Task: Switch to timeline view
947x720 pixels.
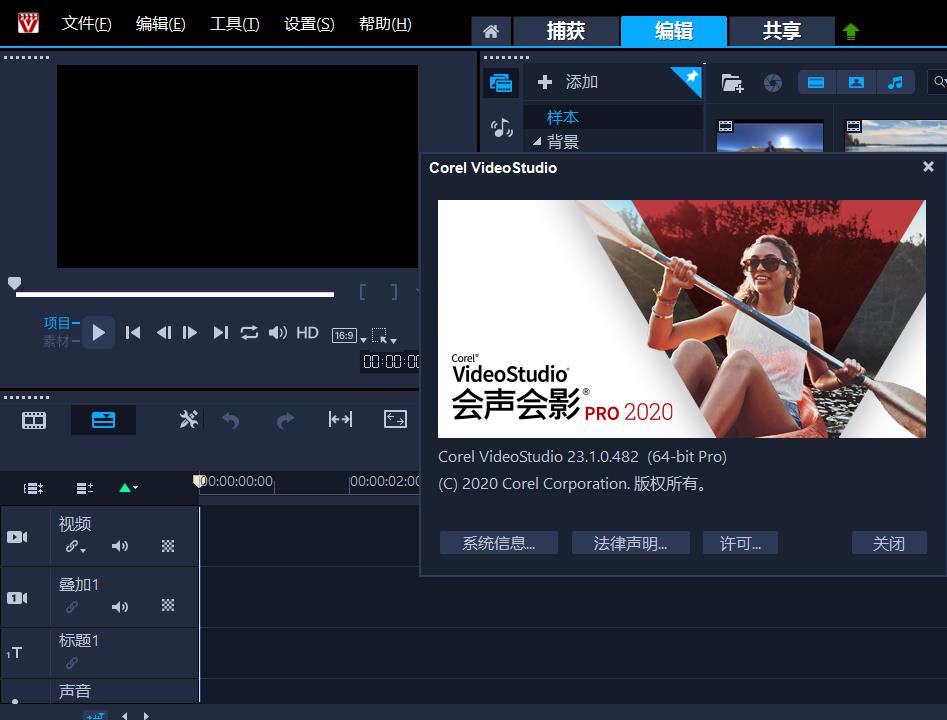Action: [x=103, y=420]
